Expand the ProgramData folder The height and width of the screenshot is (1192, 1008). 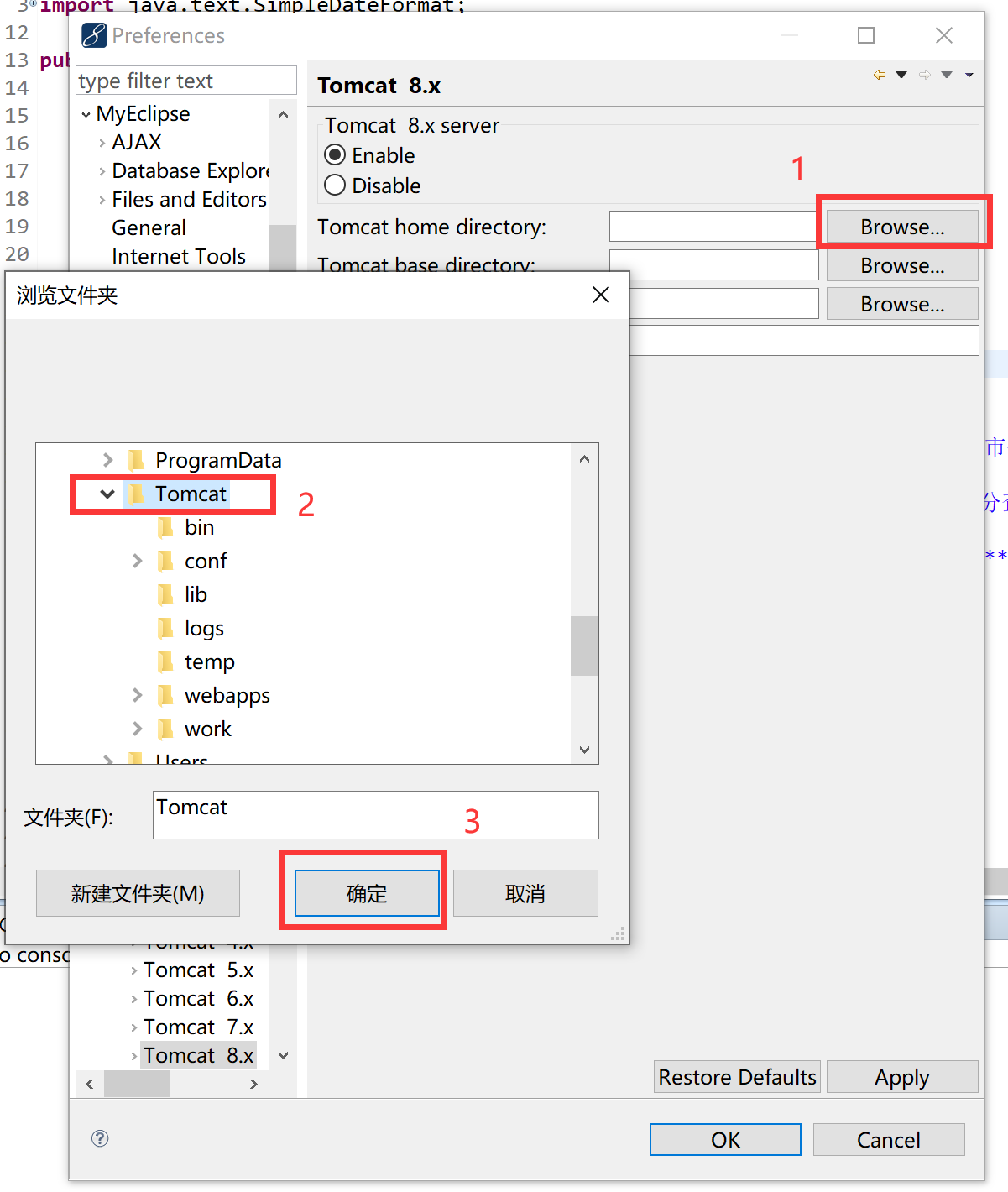tap(107, 460)
